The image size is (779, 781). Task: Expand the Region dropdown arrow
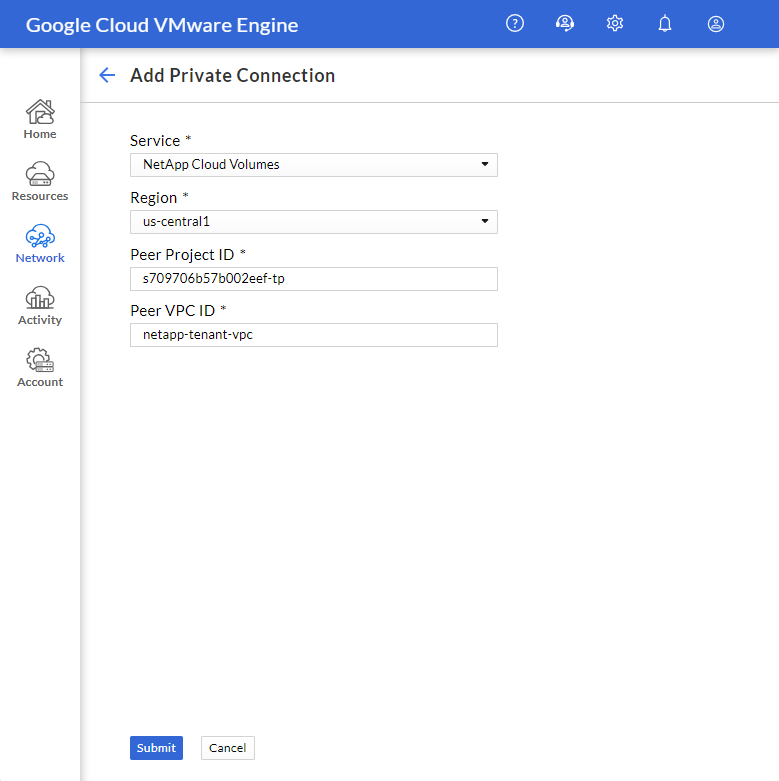[485, 221]
